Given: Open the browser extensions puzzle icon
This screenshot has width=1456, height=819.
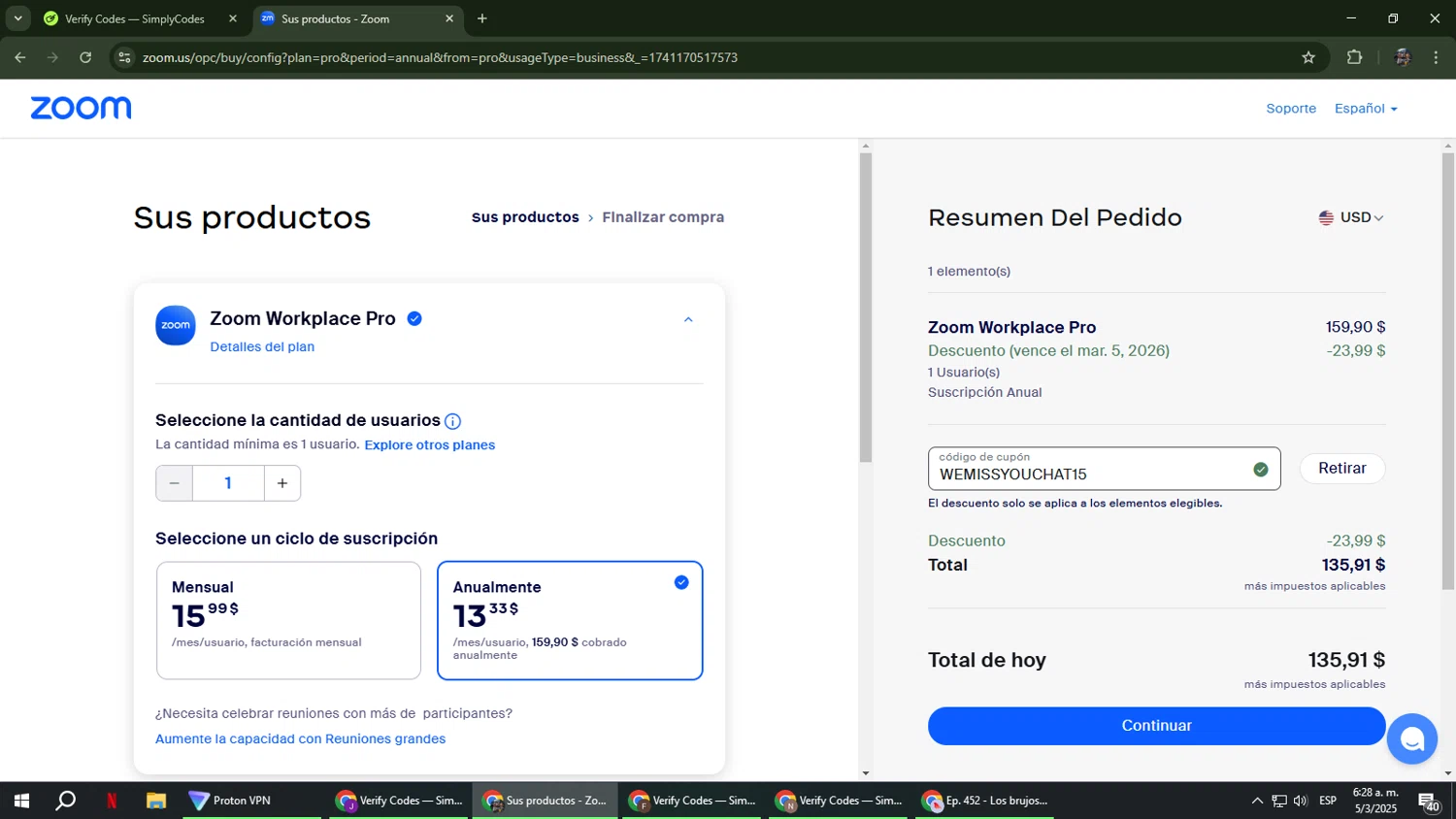Looking at the screenshot, I should tap(1354, 58).
